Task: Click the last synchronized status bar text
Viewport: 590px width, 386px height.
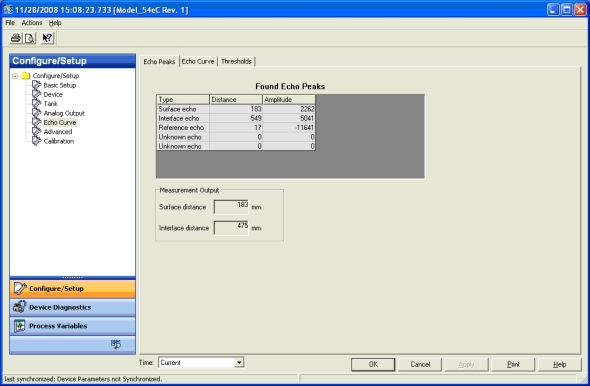Action: (x=83, y=379)
